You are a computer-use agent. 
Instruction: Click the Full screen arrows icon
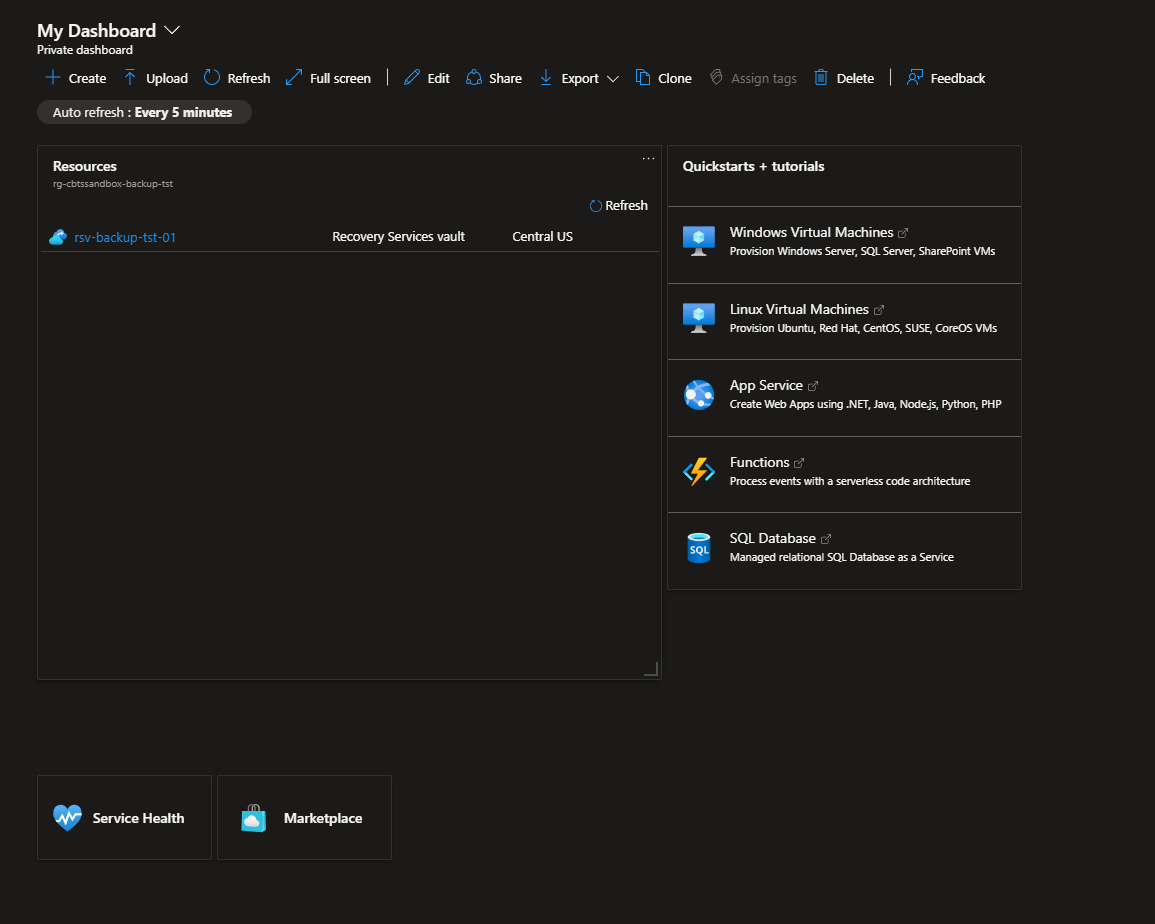coord(294,77)
